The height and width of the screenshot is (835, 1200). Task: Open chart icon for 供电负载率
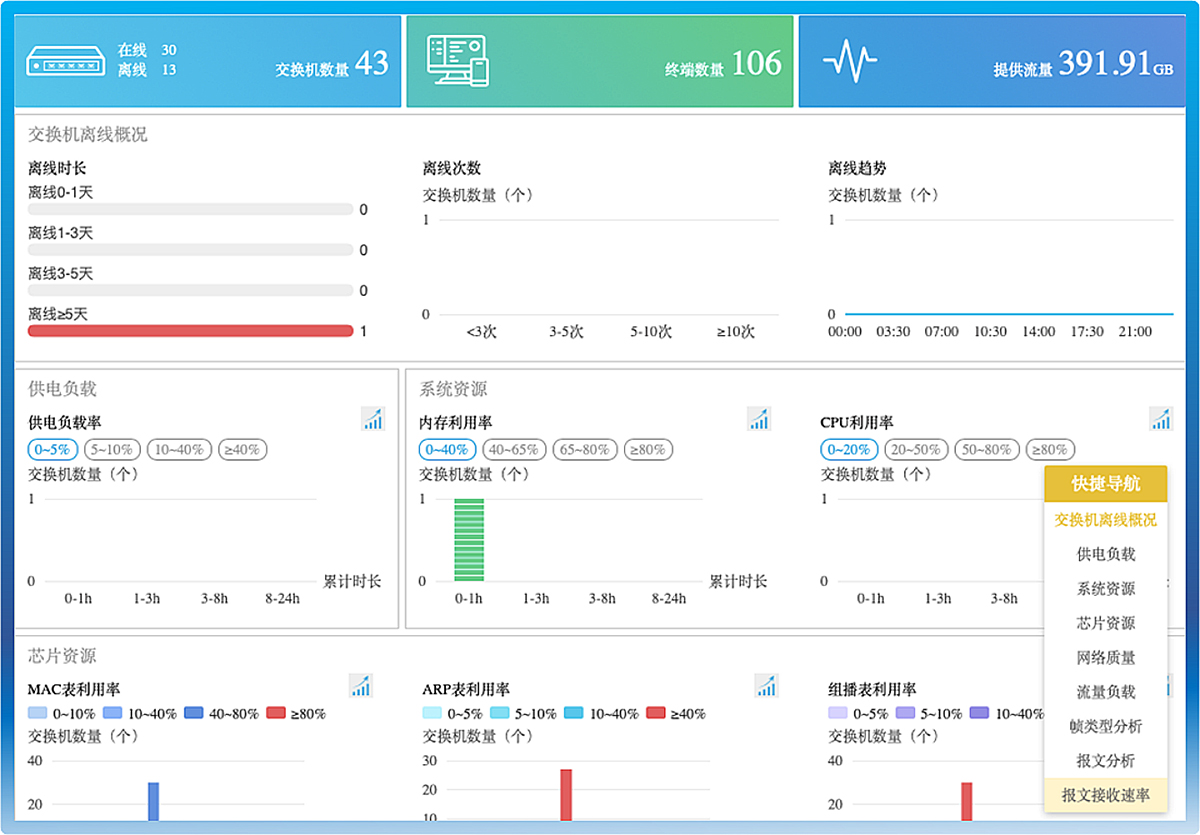pos(373,419)
